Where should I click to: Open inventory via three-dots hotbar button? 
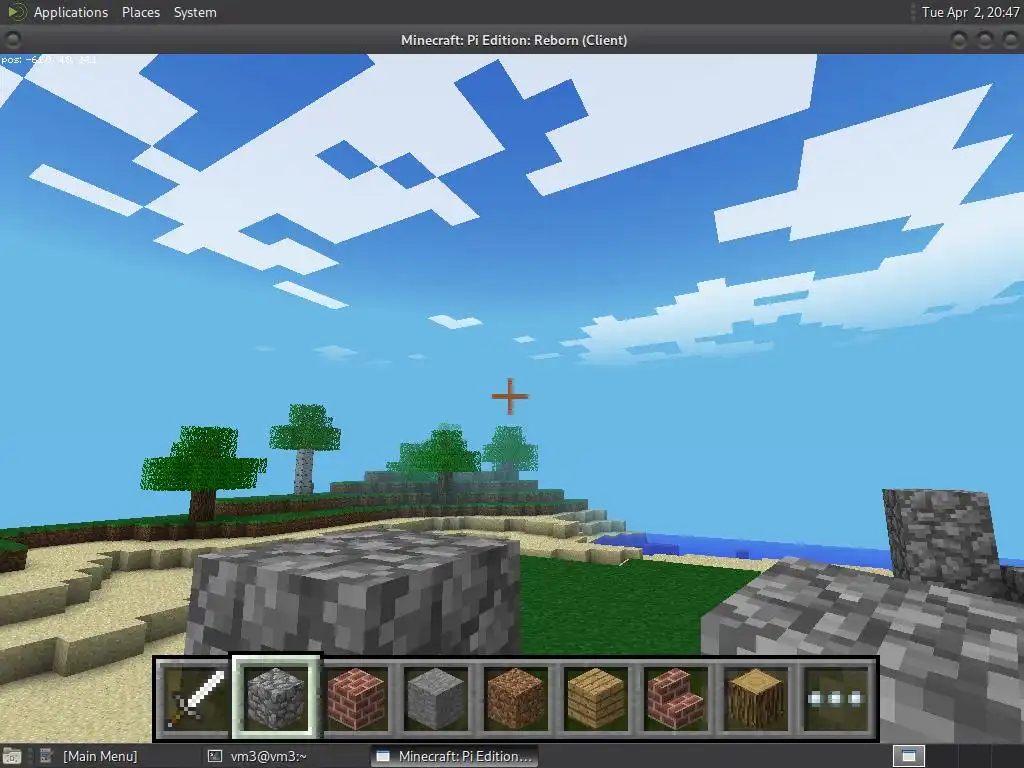(x=836, y=699)
